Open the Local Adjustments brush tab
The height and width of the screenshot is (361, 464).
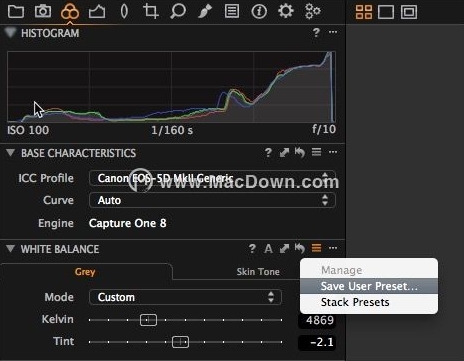205,11
